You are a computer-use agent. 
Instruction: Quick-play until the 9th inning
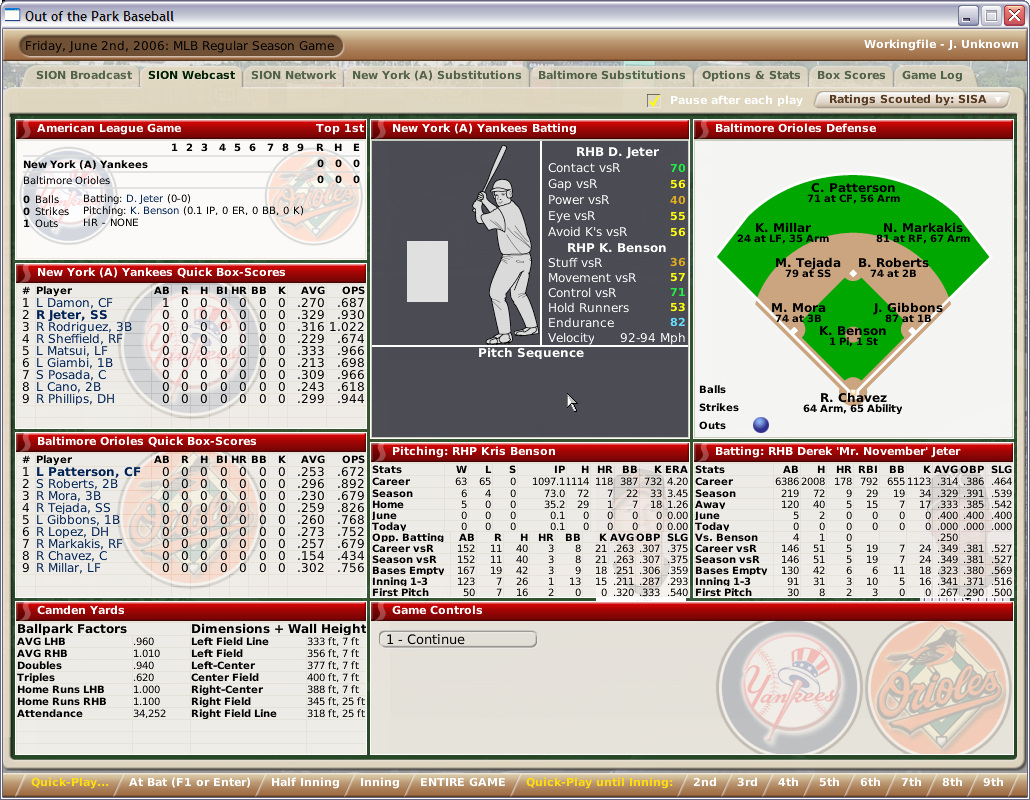tap(993, 782)
